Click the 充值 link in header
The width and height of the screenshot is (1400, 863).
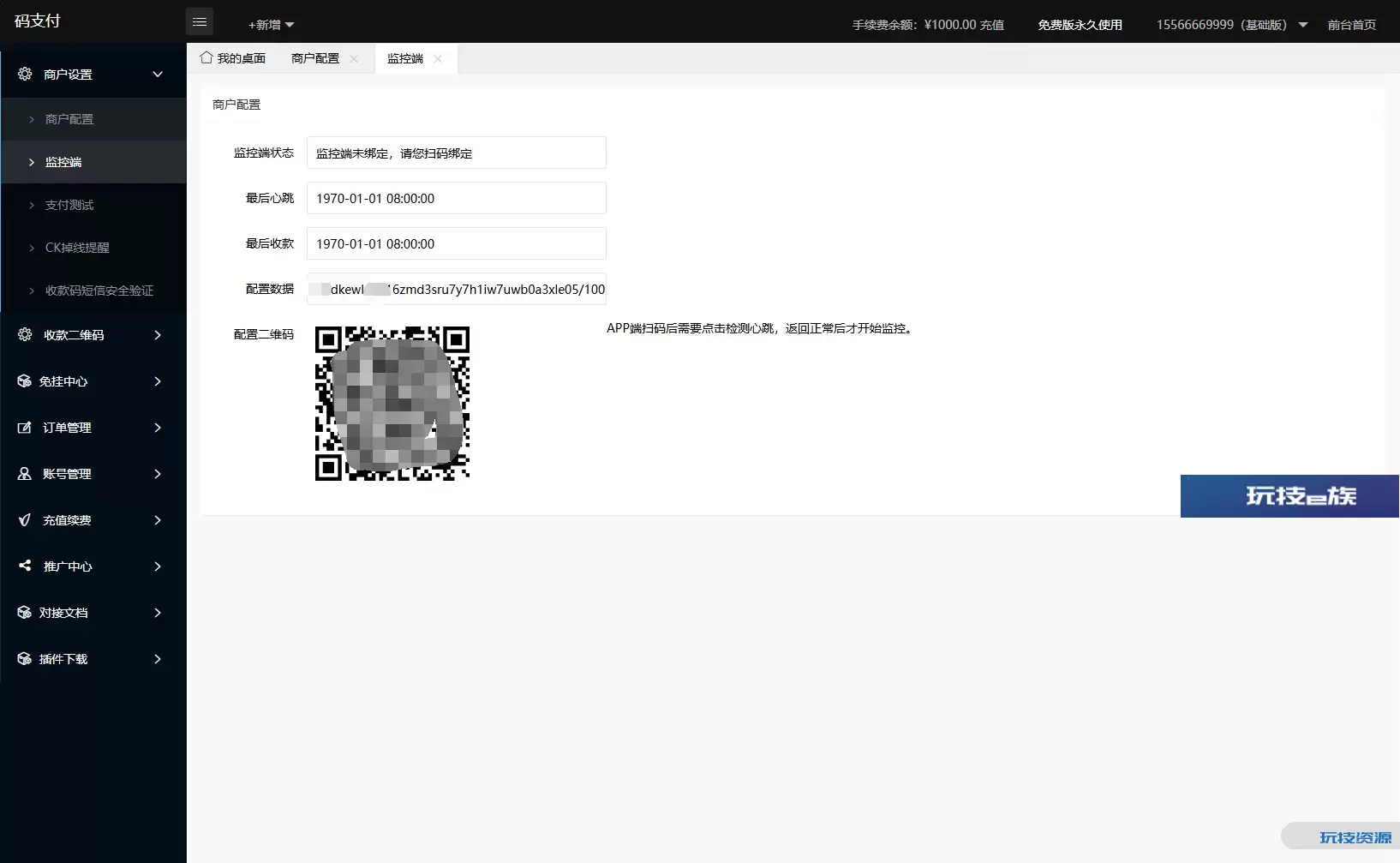pos(992,25)
